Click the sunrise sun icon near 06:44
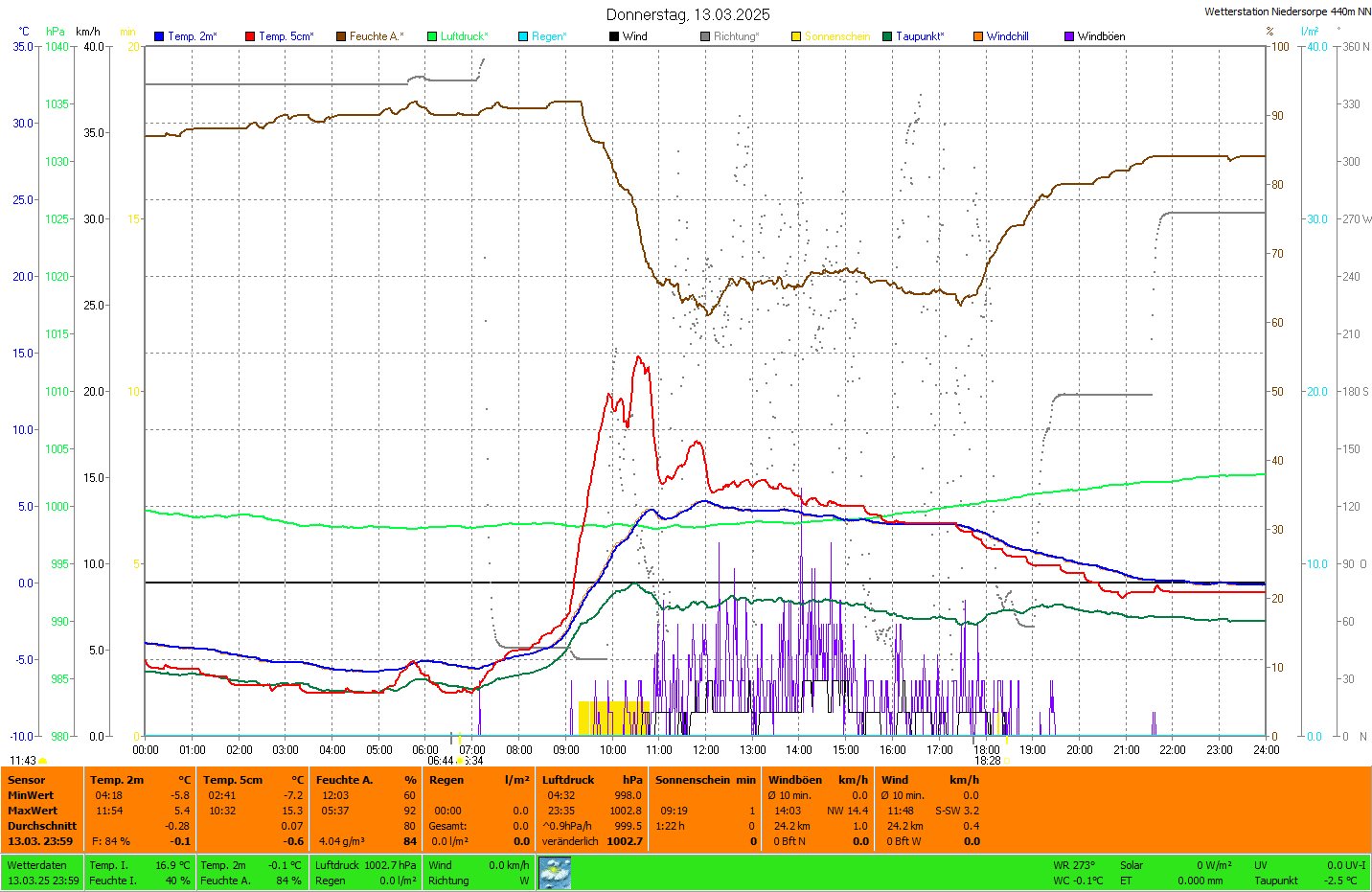The width and height of the screenshot is (1372, 892). point(461,761)
